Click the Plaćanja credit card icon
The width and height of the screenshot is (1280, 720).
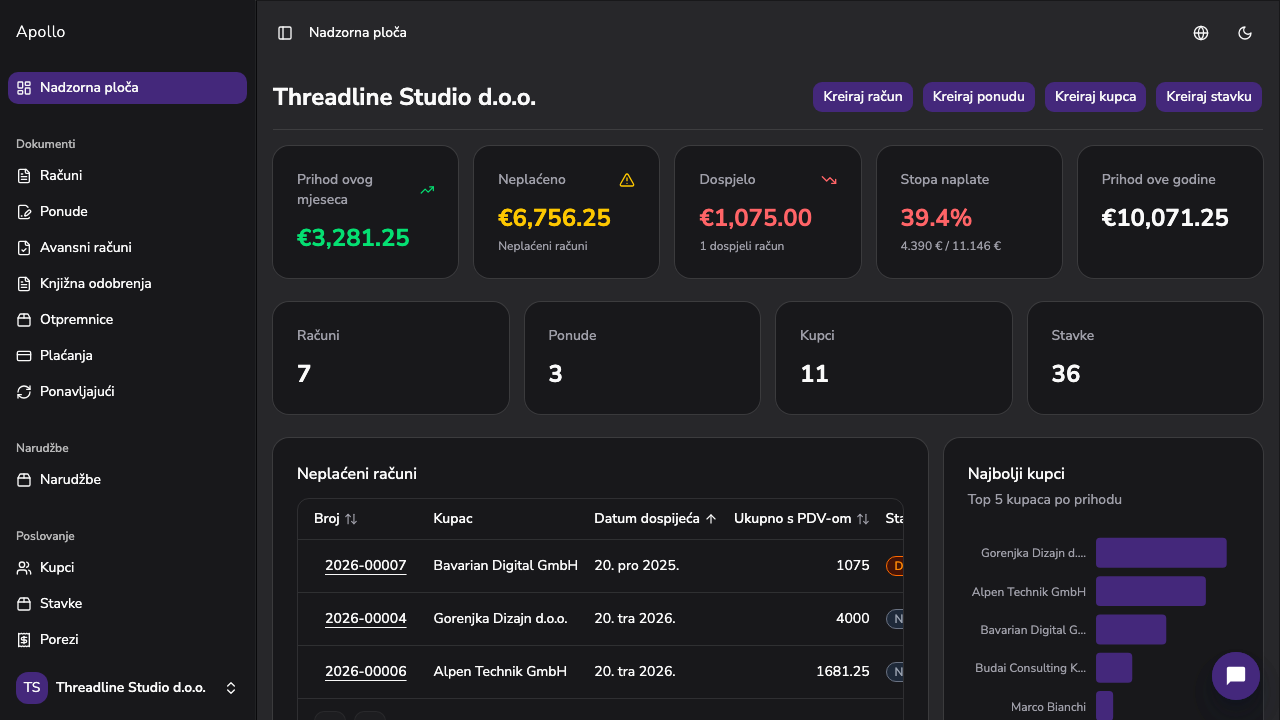tap(25, 356)
